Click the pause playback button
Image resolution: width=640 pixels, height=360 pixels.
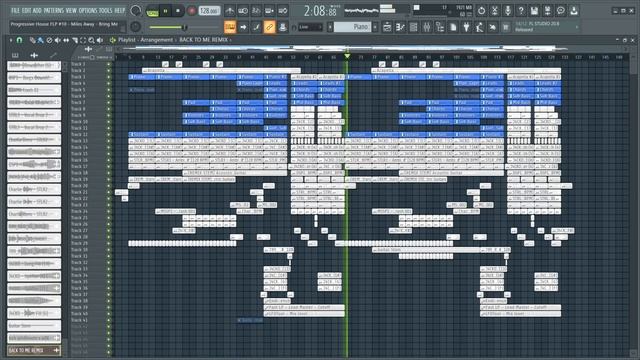tap(165, 11)
